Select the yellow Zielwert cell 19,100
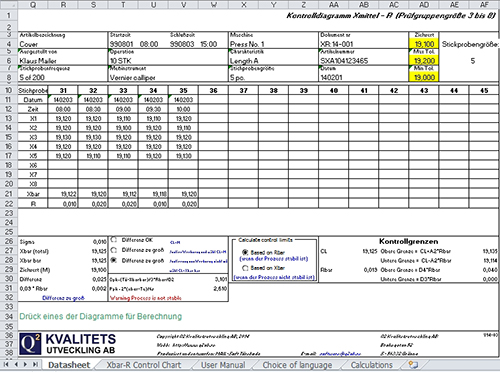 [424, 44]
